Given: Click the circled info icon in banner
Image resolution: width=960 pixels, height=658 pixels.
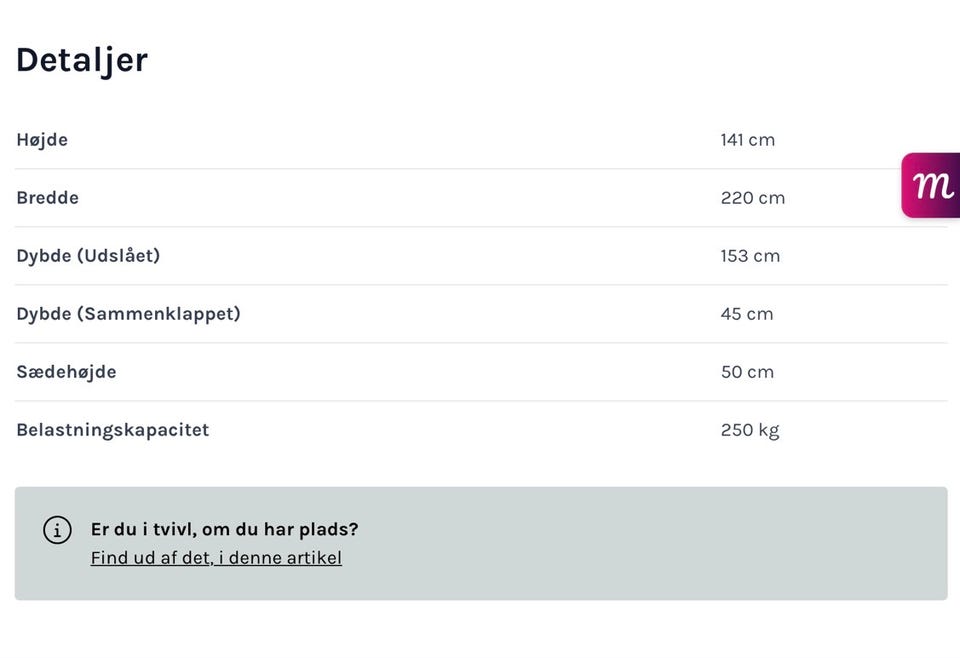Looking at the screenshot, I should [57, 530].
